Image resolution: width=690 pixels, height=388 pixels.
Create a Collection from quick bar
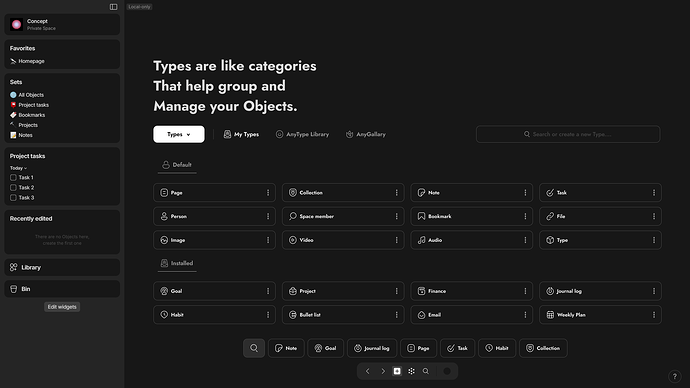pyautogui.click(x=543, y=348)
